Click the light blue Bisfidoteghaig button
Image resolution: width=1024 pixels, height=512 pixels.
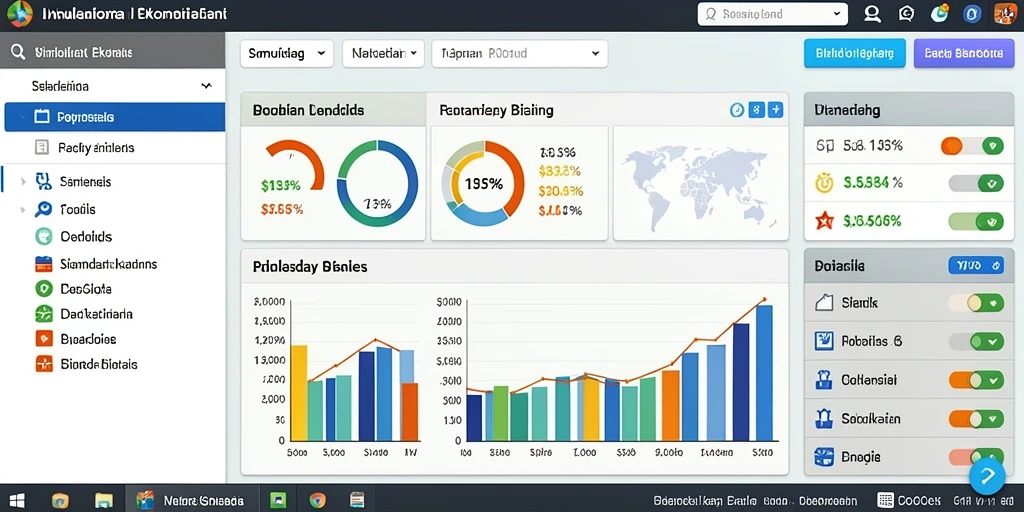tap(855, 54)
